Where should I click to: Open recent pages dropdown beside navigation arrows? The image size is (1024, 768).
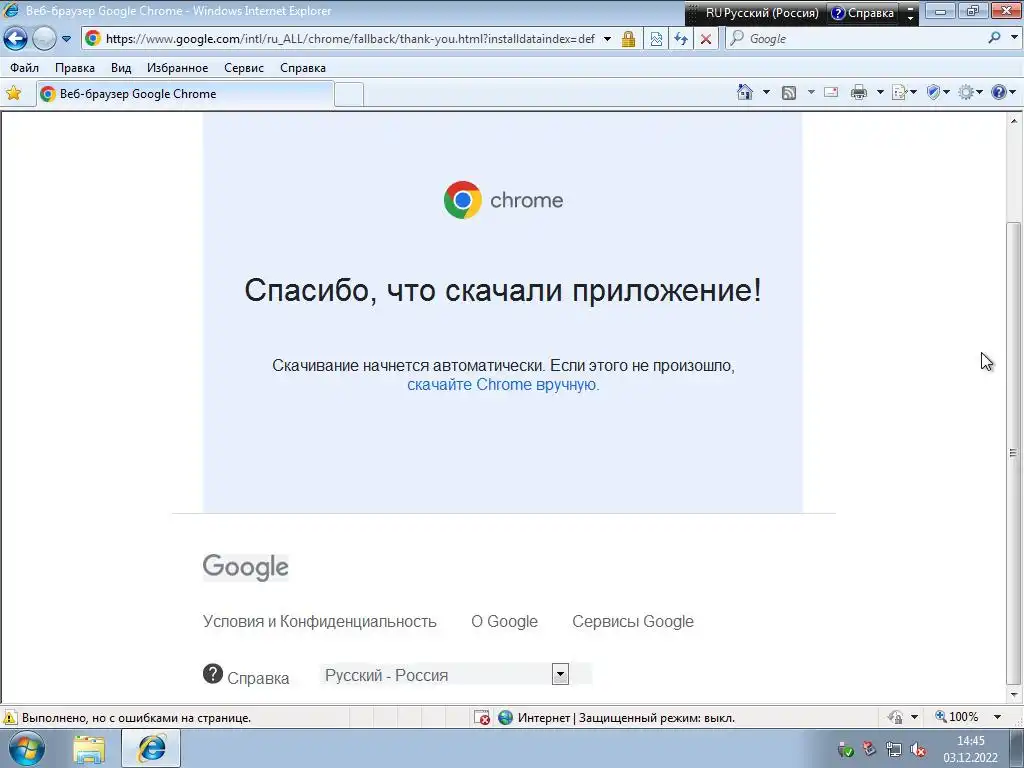tap(66, 39)
